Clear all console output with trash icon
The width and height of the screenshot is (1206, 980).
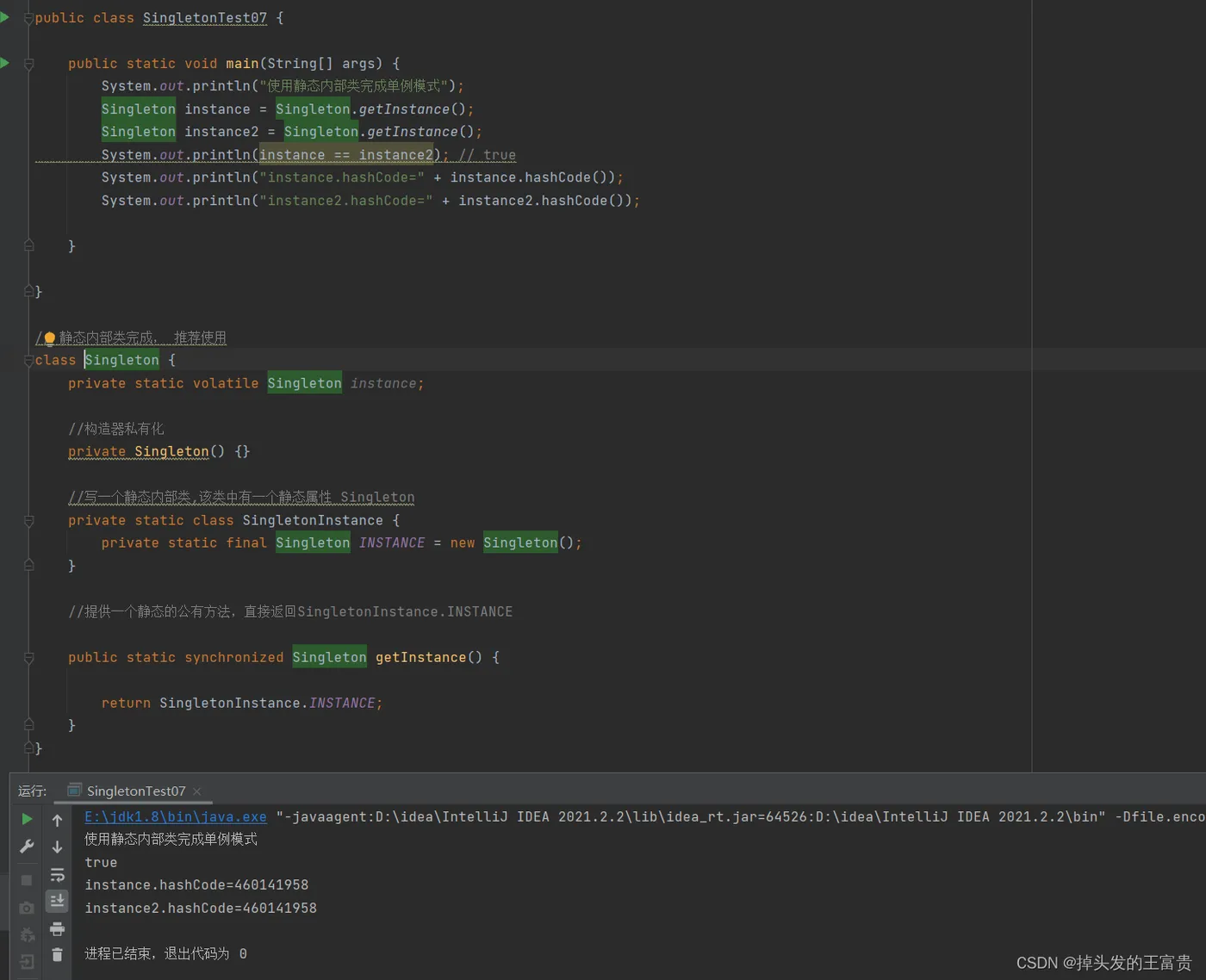(x=57, y=954)
